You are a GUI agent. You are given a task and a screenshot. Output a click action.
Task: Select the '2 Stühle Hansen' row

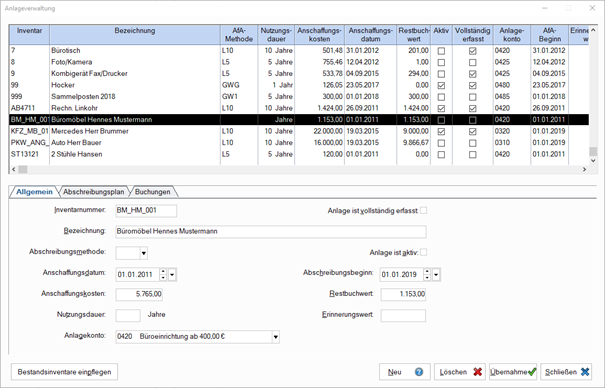tap(299, 154)
